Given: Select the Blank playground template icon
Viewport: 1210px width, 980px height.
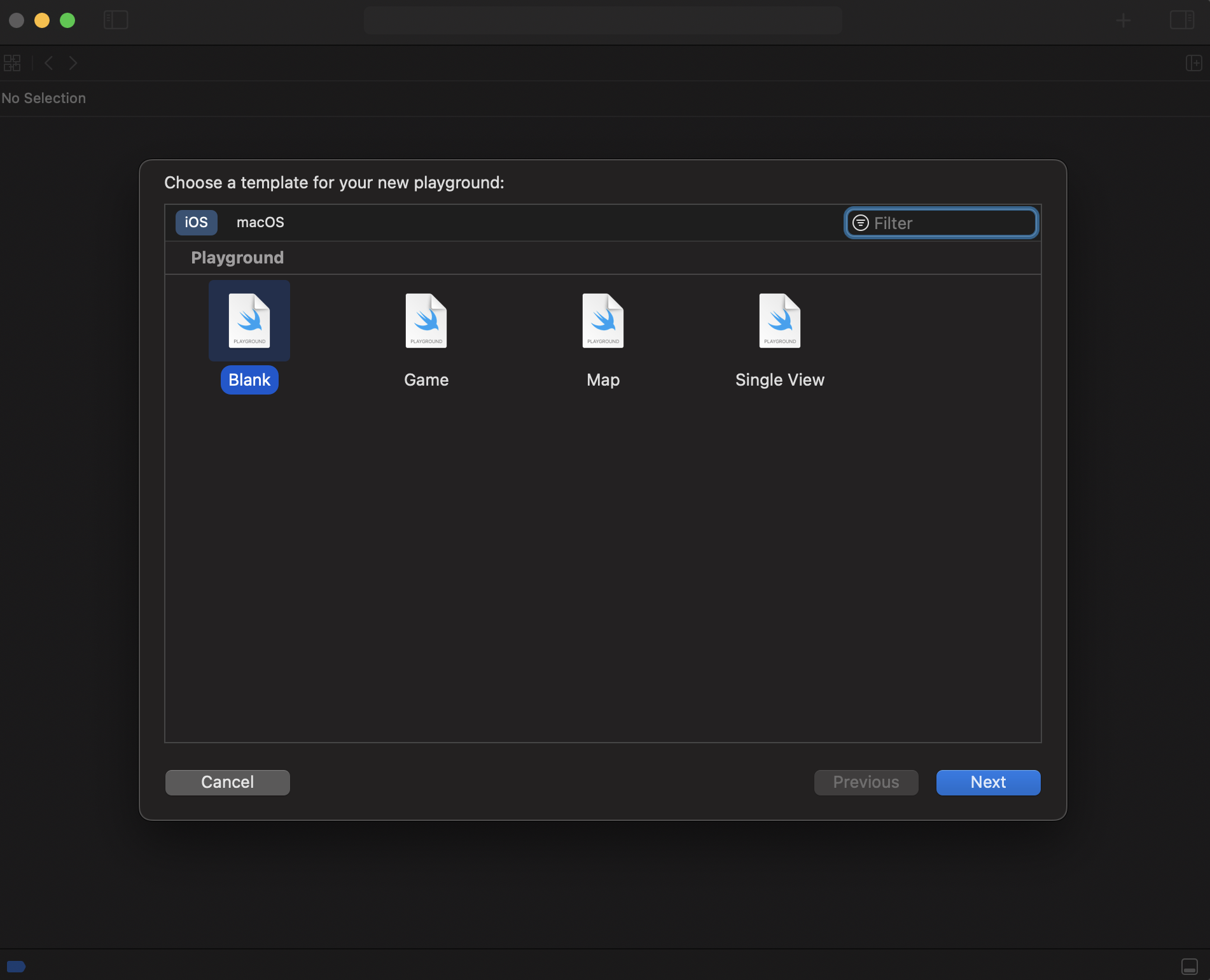Looking at the screenshot, I should [249, 321].
